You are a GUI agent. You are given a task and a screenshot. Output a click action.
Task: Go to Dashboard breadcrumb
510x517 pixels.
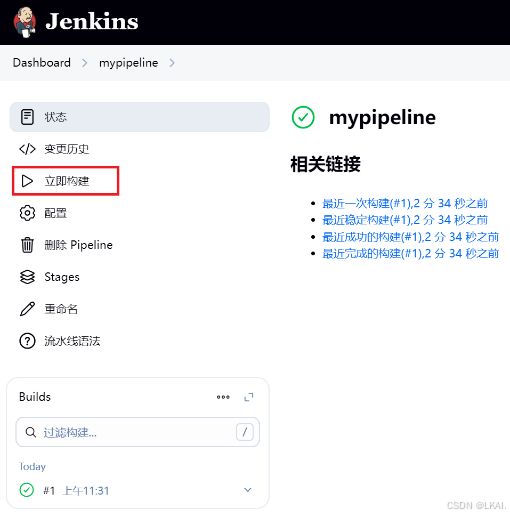(x=42, y=63)
